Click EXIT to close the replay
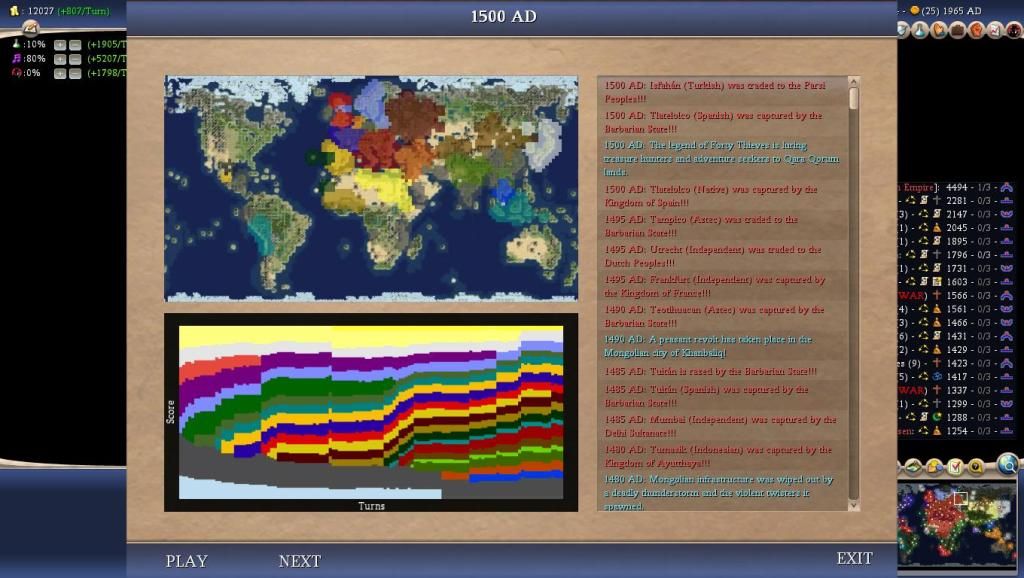 tap(854, 558)
